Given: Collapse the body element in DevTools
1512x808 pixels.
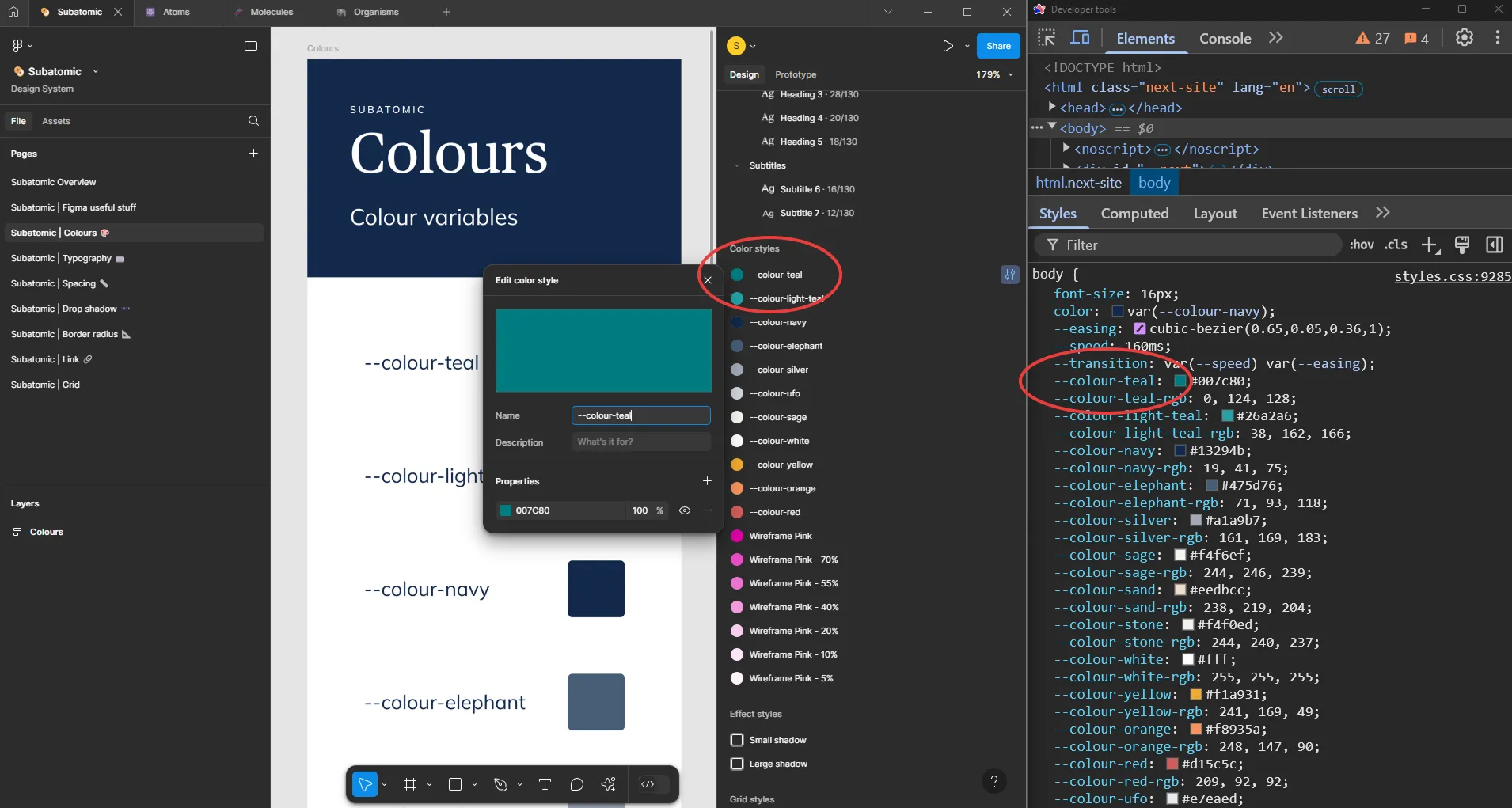Looking at the screenshot, I should [x=1051, y=127].
